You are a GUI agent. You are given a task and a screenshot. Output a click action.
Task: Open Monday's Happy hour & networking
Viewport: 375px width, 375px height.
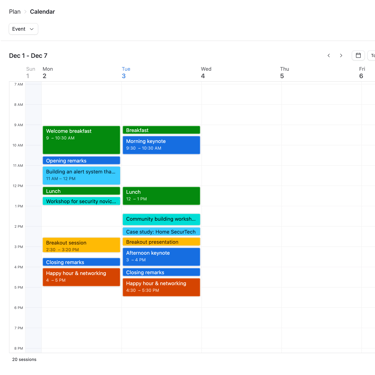81,277
